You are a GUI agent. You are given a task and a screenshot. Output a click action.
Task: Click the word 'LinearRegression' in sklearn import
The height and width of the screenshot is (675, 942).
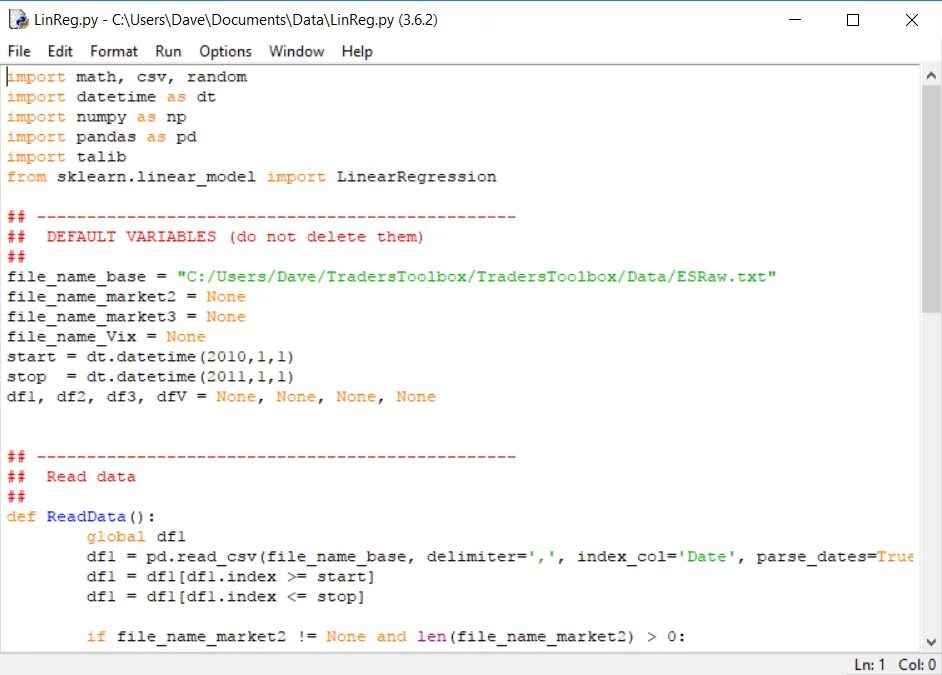pos(416,177)
